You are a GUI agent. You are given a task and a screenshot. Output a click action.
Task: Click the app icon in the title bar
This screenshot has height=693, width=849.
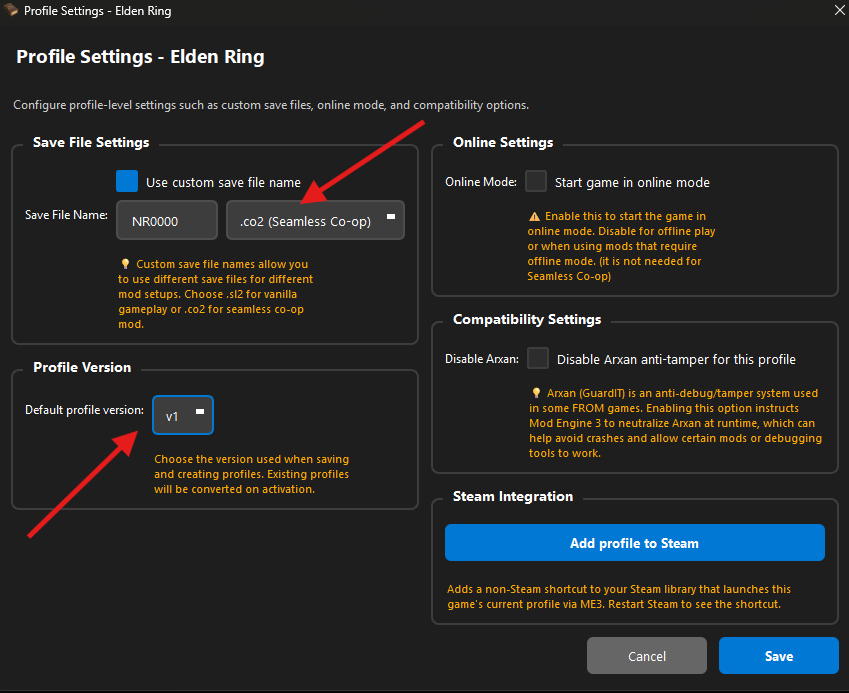pyautogui.click(x=12, y=11)
